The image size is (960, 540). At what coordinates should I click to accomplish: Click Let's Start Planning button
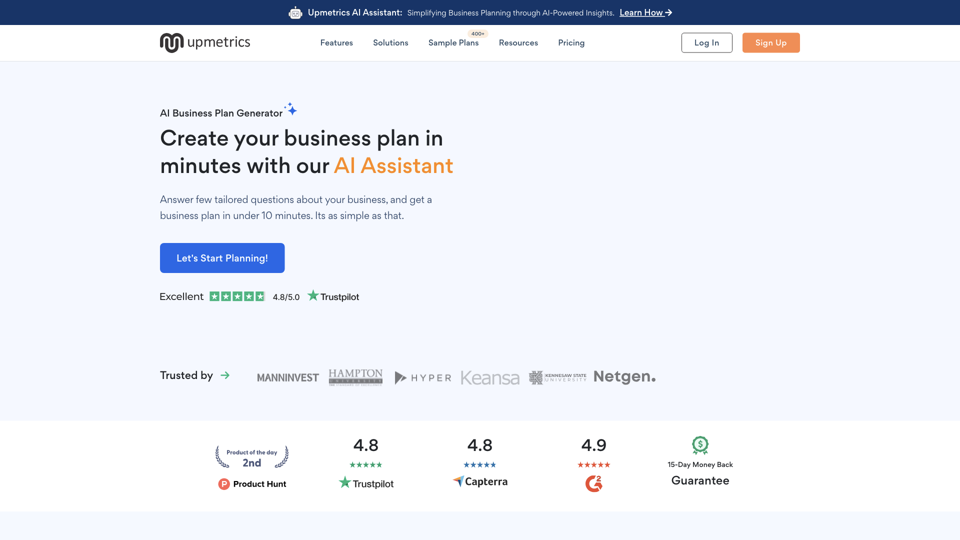pos(222,258)
